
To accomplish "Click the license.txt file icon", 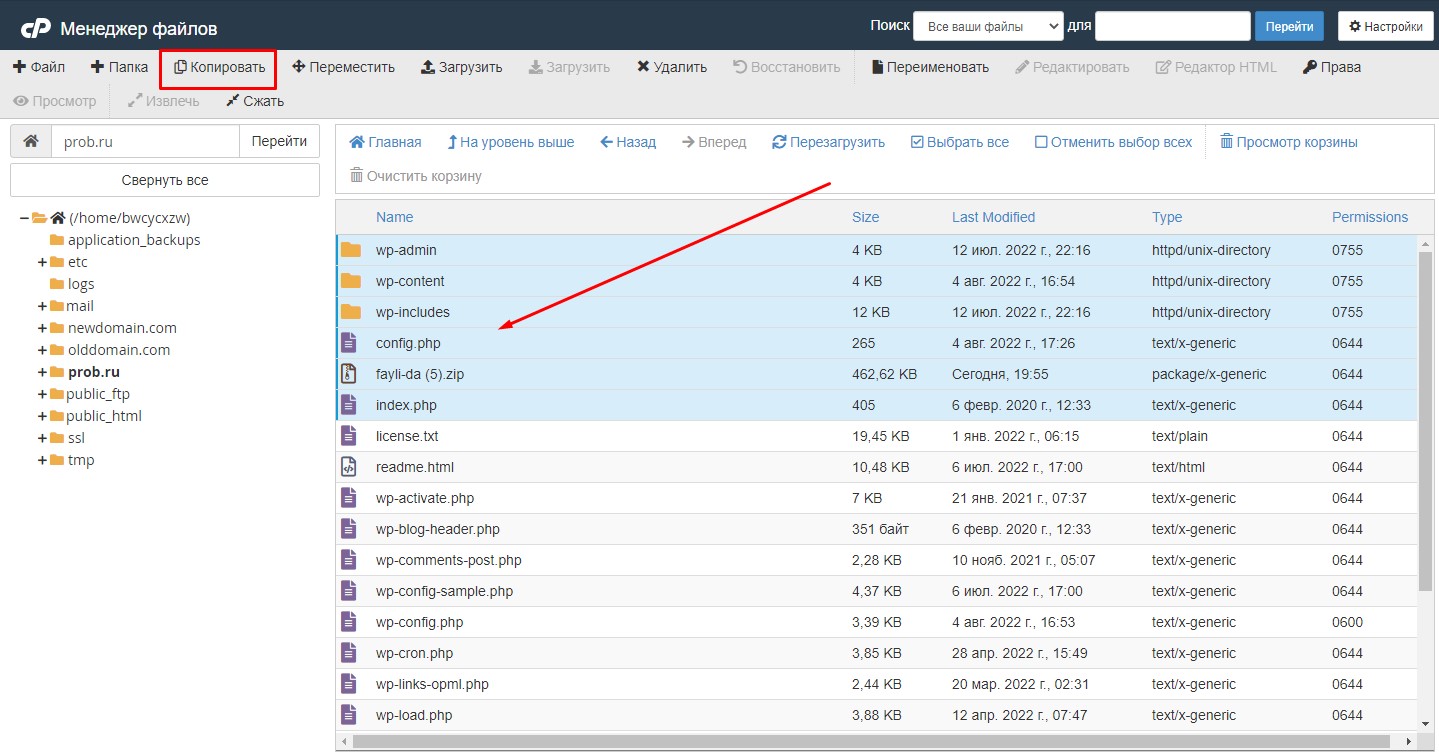I will pyautogui.click(x=349, y=436).
